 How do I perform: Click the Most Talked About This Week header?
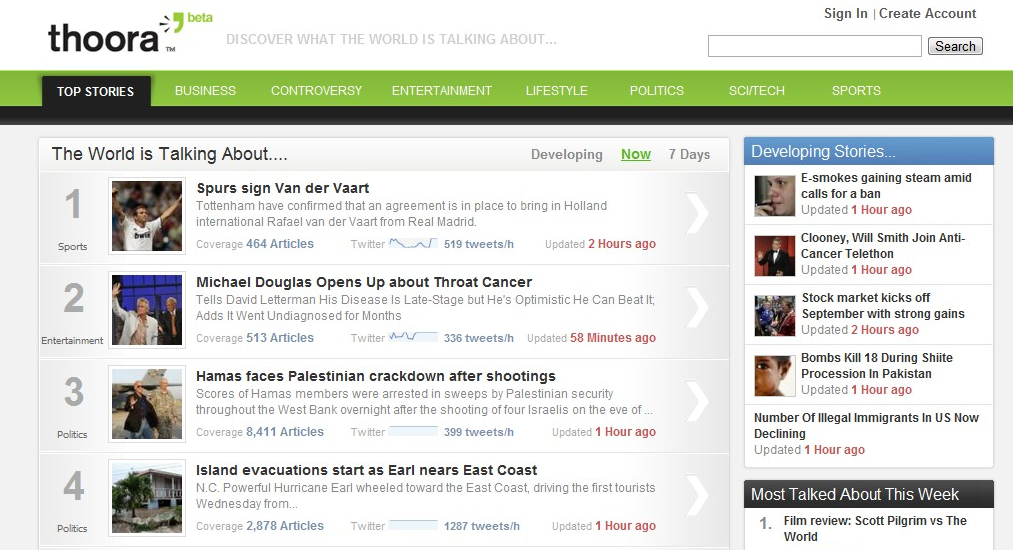click(868, 494)
